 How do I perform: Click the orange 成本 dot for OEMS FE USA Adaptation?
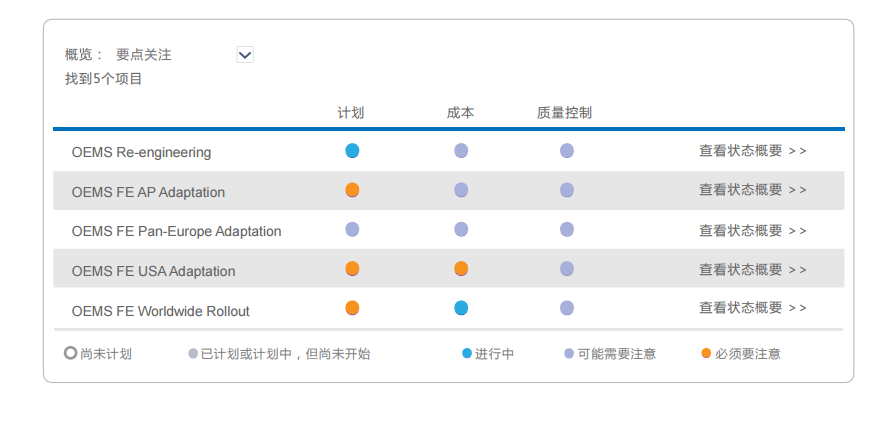tap(461, 269)
